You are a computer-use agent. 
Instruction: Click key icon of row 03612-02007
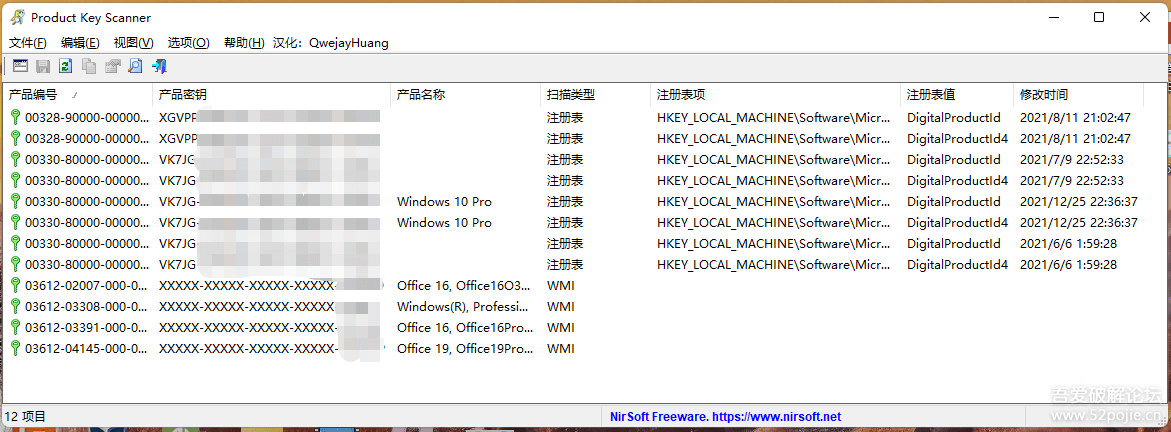point(15,286)
